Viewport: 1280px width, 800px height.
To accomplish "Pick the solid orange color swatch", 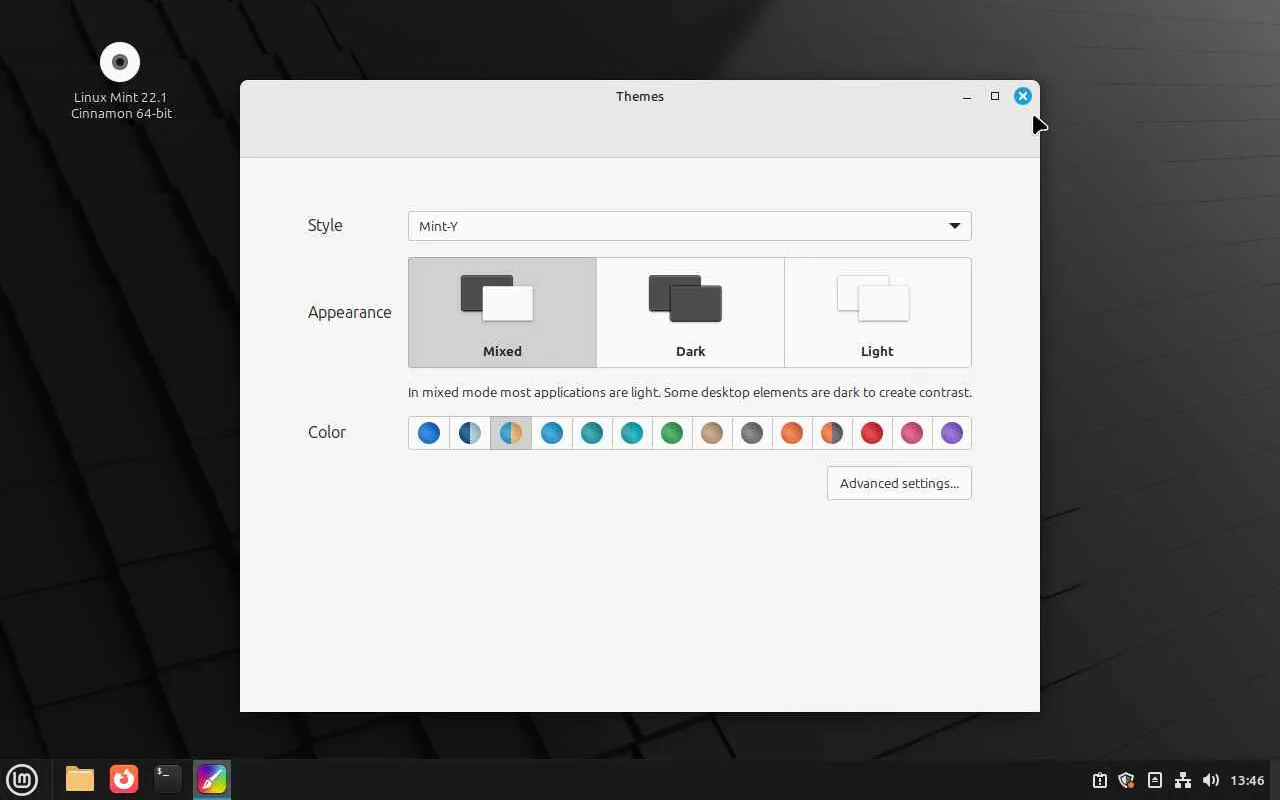I will (x=792, y=433).
